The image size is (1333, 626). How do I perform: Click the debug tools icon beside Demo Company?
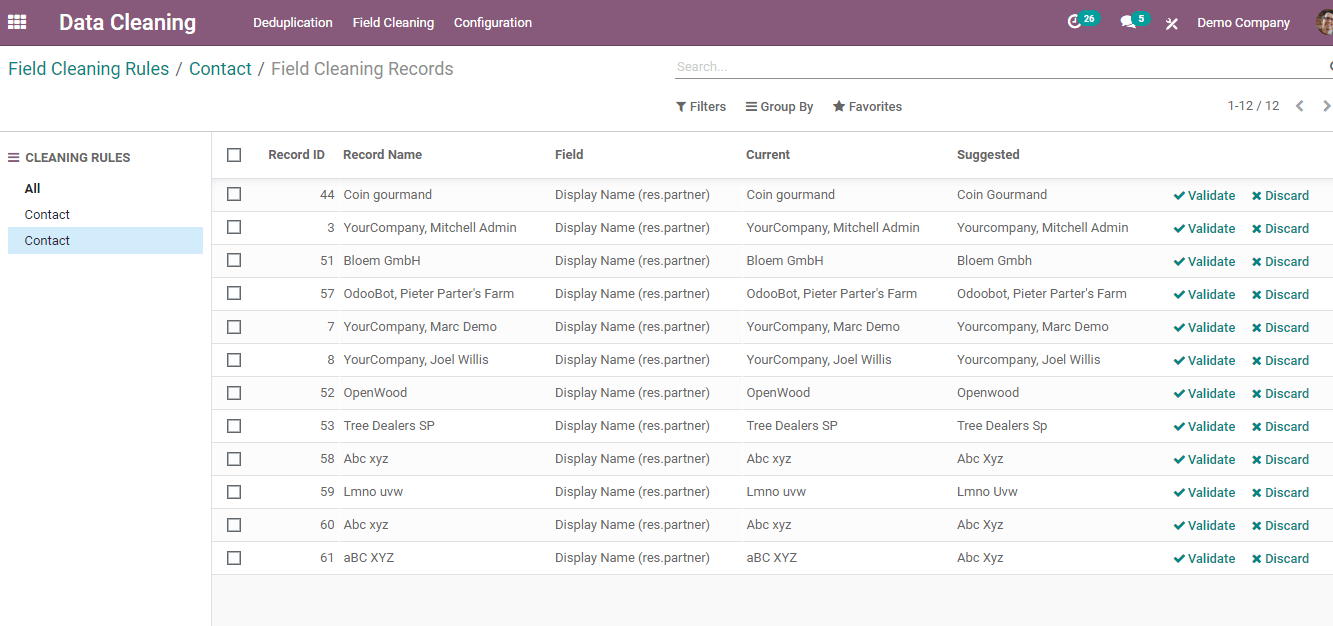(x=1172, y=23)
